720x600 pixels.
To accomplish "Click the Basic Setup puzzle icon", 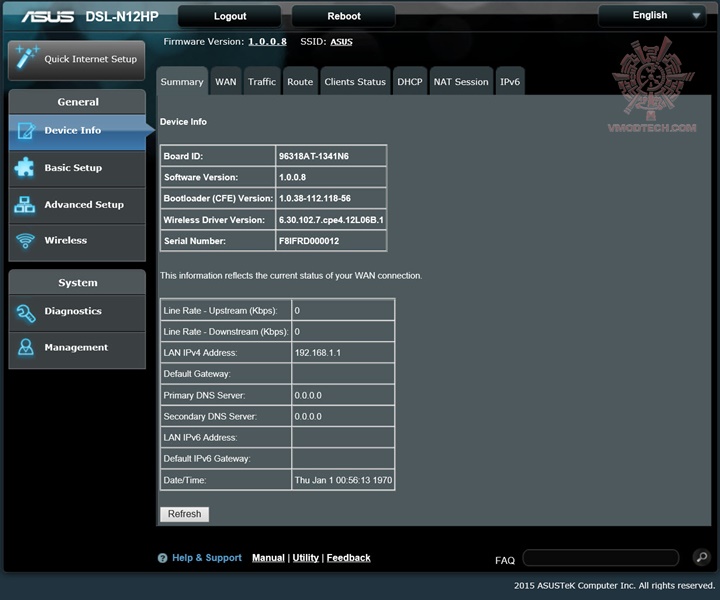I will (x=25, y=167).
